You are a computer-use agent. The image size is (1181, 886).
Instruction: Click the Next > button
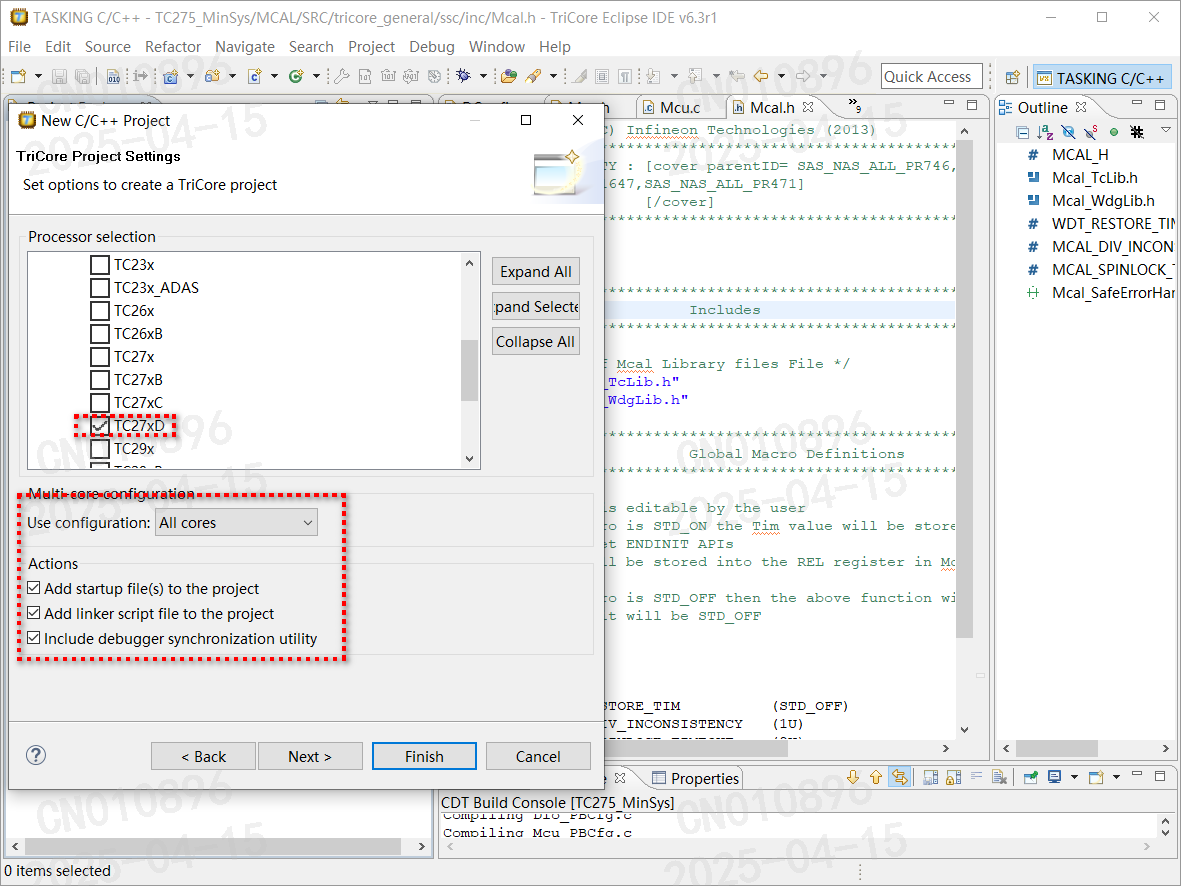[310, 756]
